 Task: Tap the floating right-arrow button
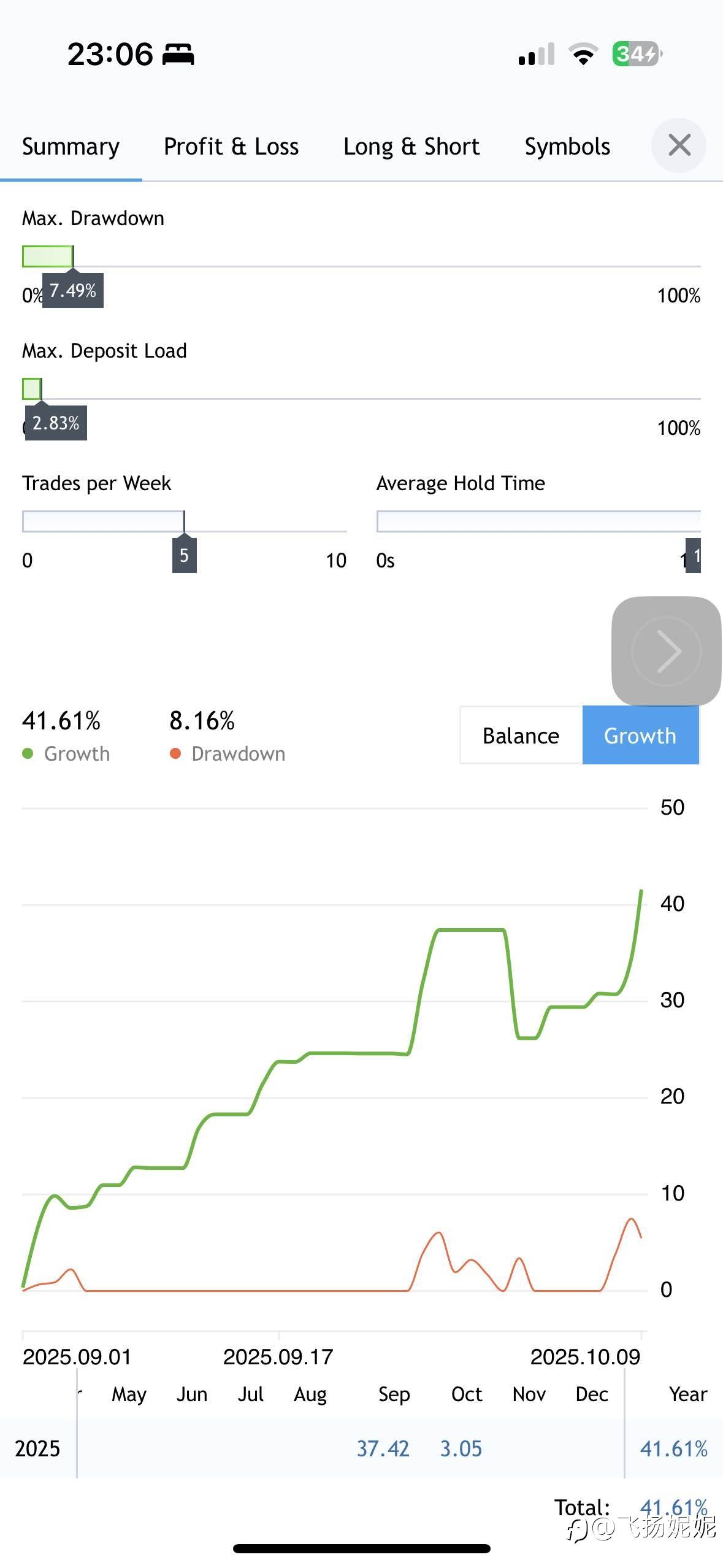point(667,651)
